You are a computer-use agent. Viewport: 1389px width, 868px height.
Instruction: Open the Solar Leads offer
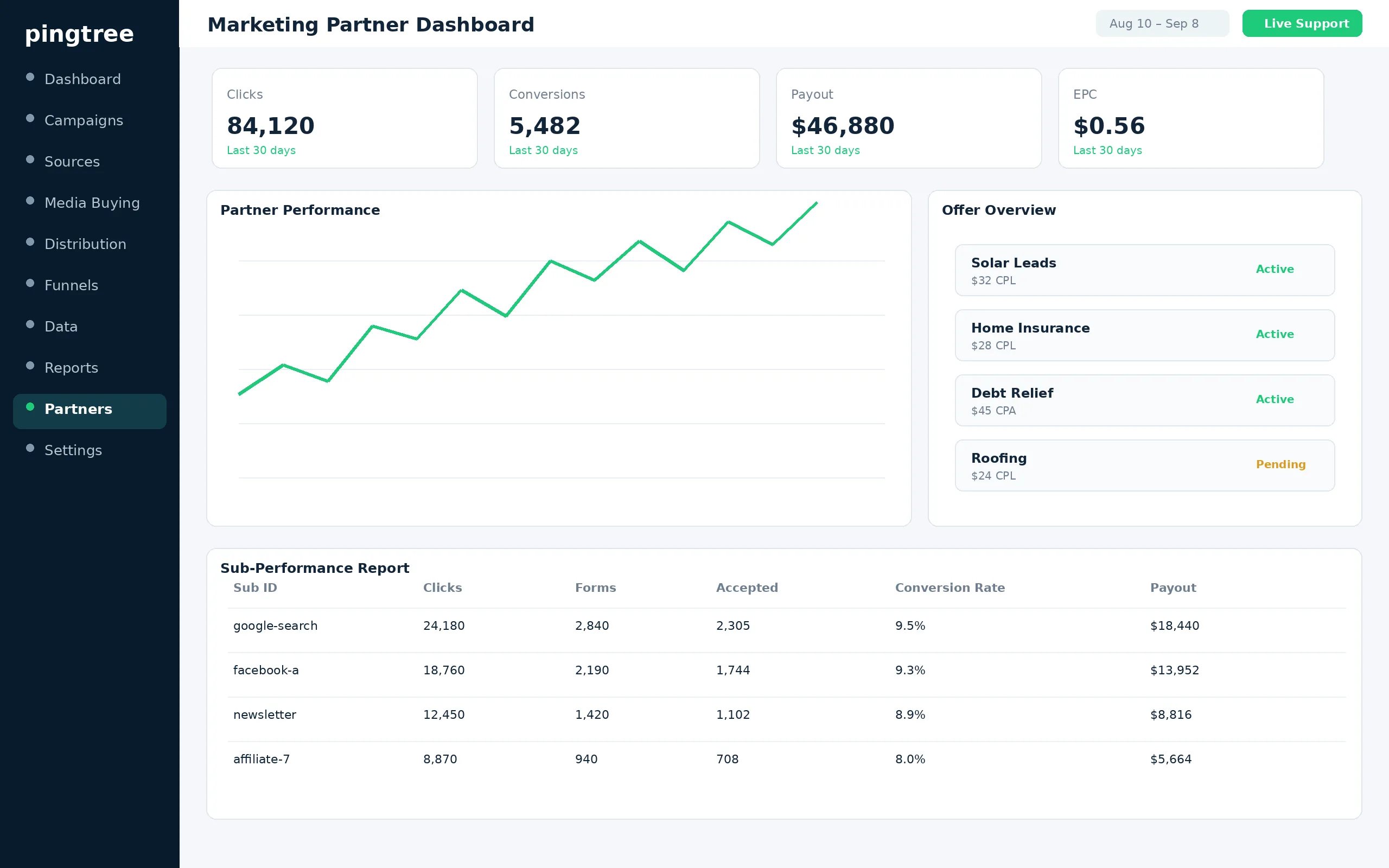click(x=1144, y=270)
